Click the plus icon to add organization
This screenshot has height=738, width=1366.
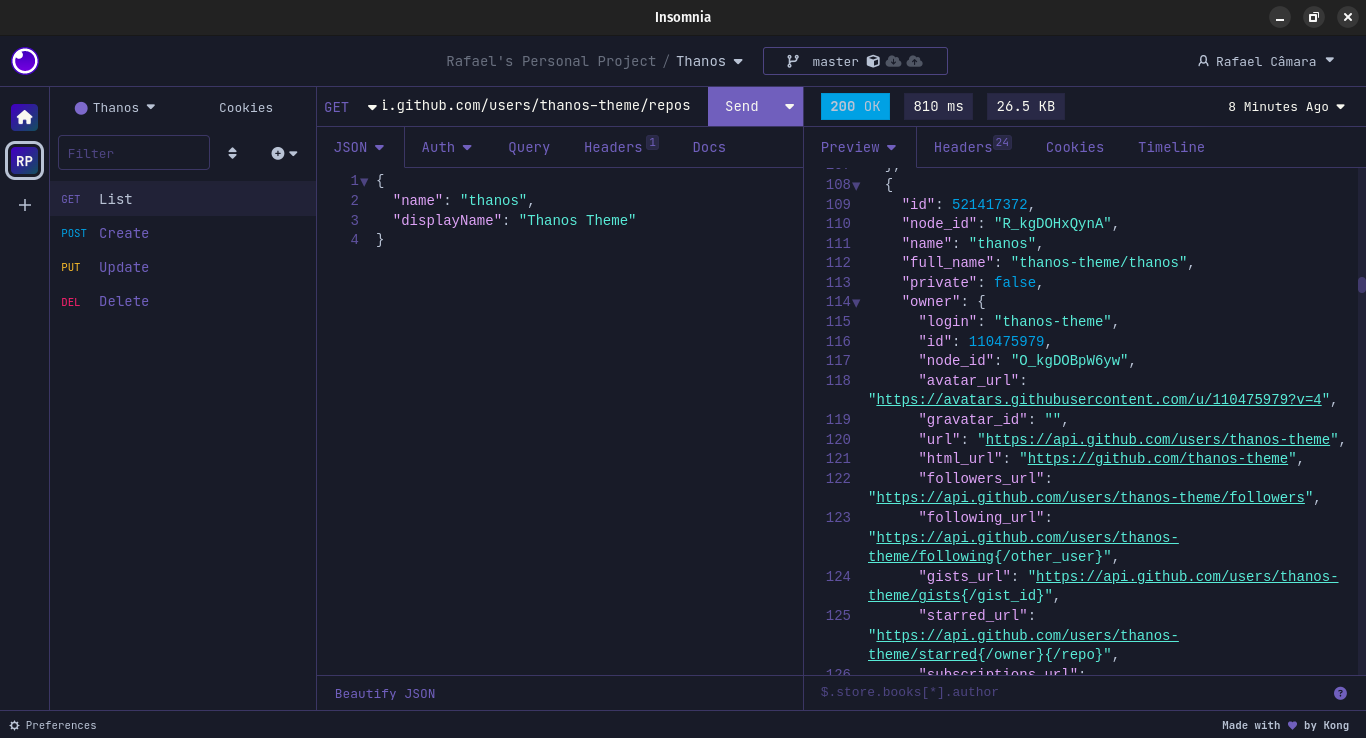pyautogui.click(x=25, y=204)
